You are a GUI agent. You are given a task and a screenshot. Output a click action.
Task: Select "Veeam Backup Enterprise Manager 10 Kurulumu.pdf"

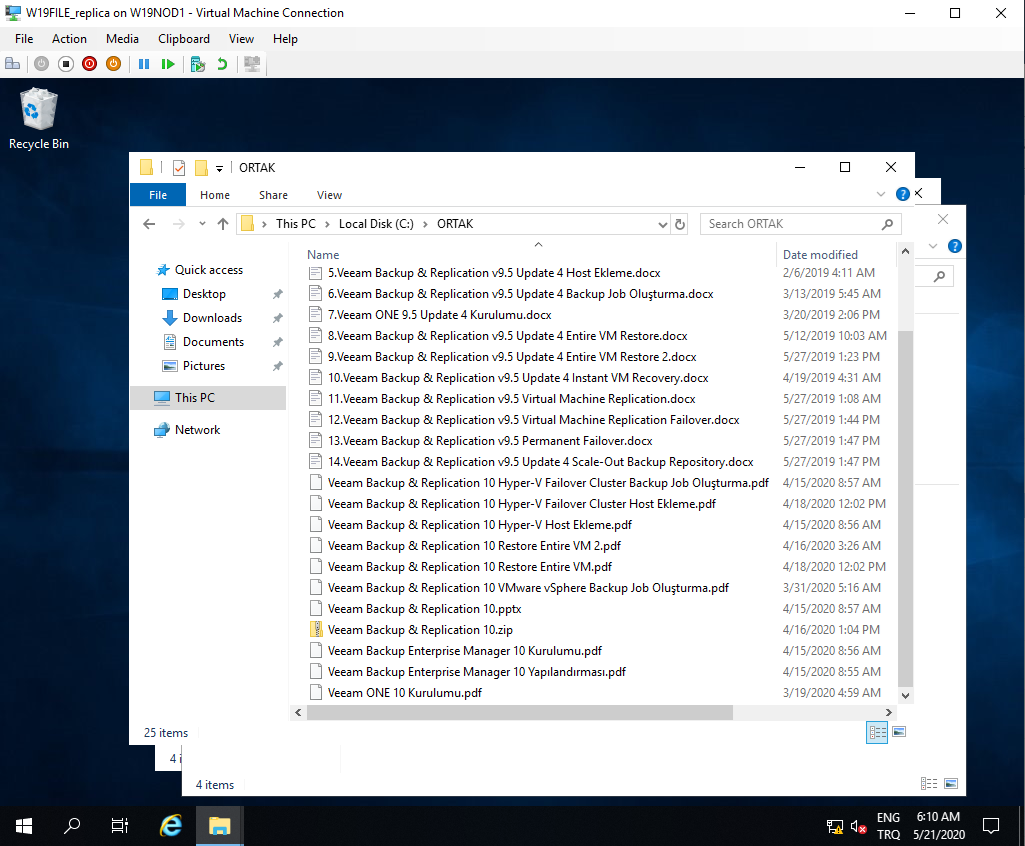pos(465,651)
